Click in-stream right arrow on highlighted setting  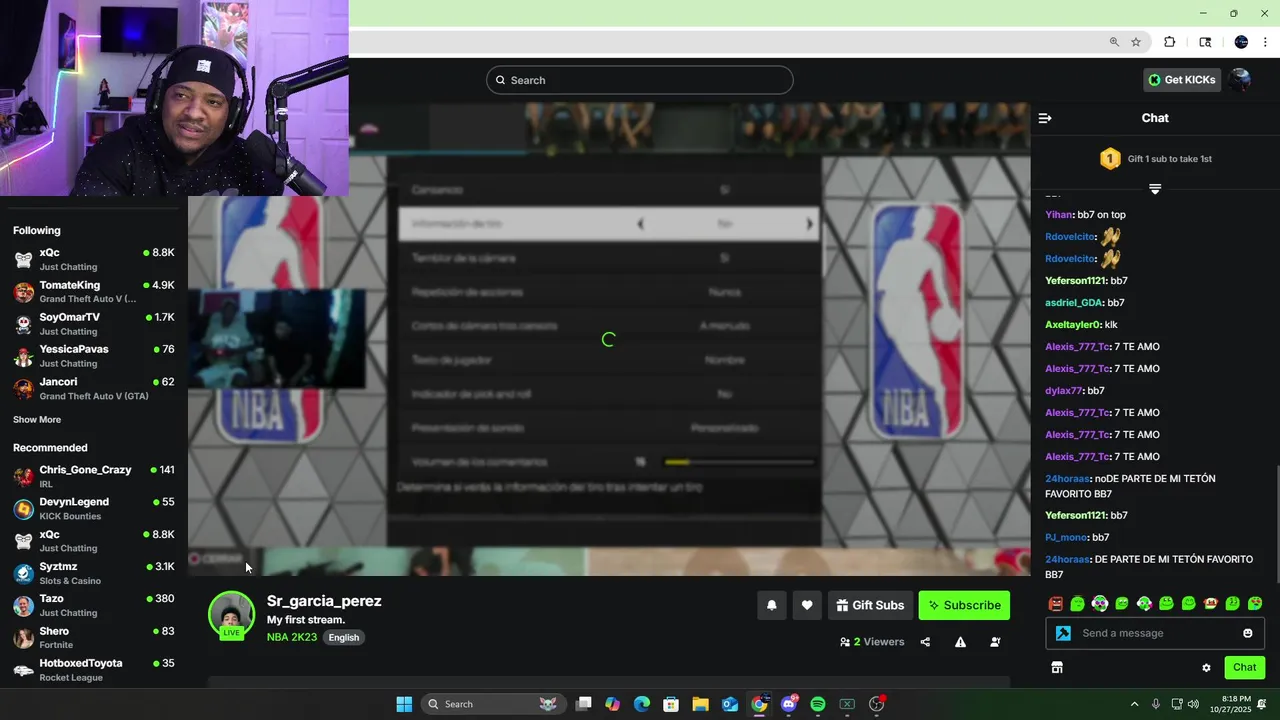[x=809, y=224]
